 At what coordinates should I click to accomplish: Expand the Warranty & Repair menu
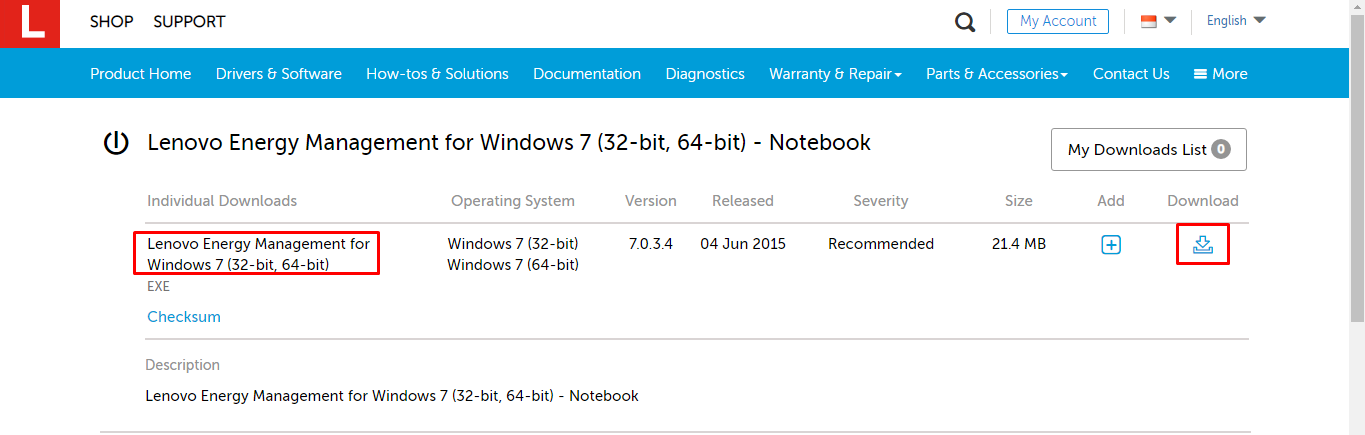(x=835, y=74)
